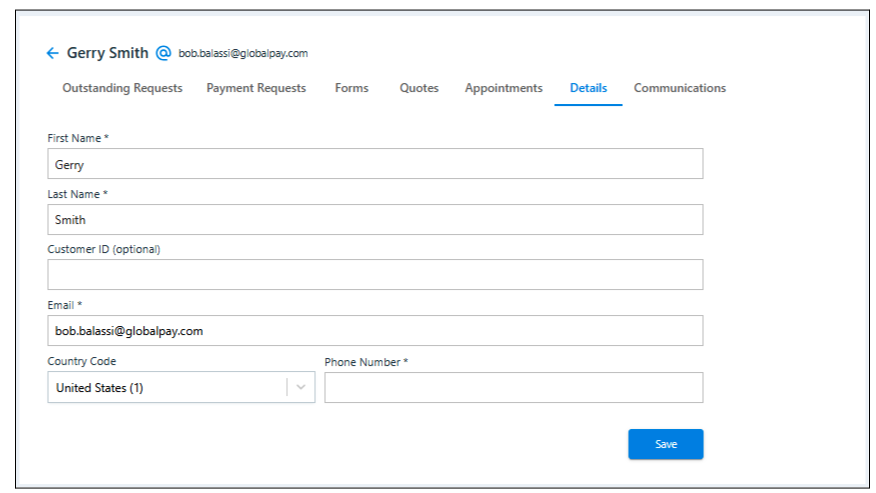This screenshot has width=876, height=493.
Task: Click the Email input field in form
Action: 375,331
